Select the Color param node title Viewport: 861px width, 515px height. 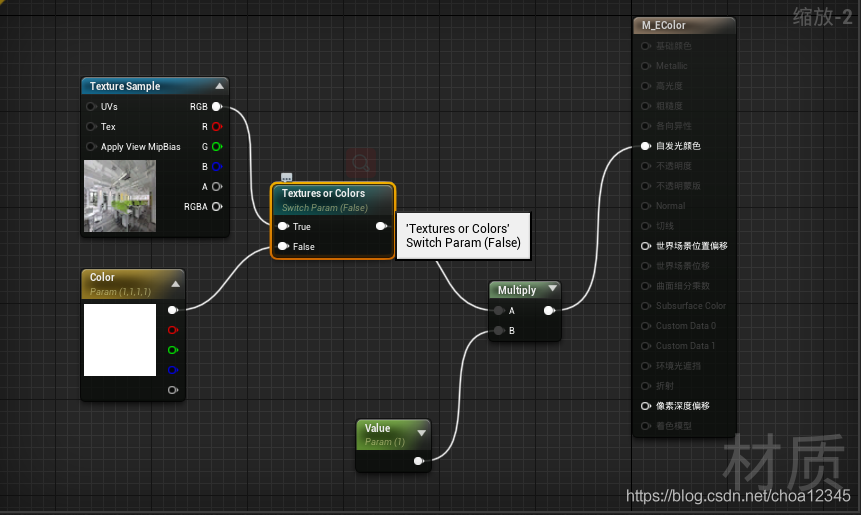pyautogui.click(x=102, y=277)
